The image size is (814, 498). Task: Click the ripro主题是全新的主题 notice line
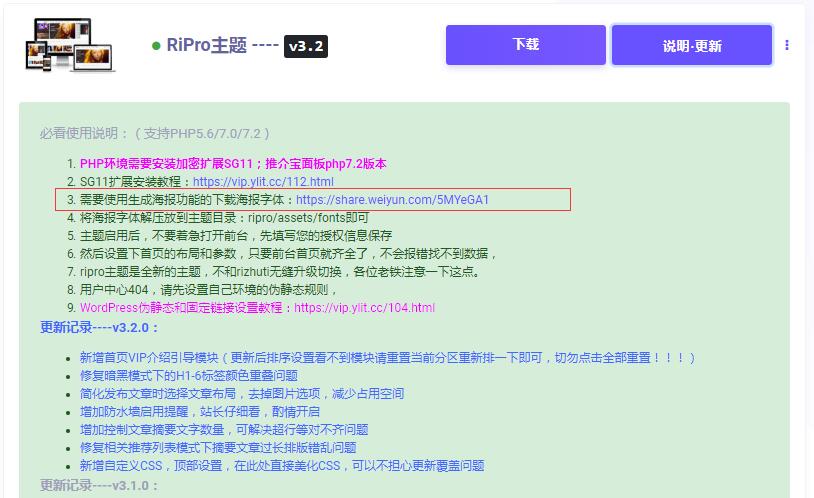click(280, 272)
